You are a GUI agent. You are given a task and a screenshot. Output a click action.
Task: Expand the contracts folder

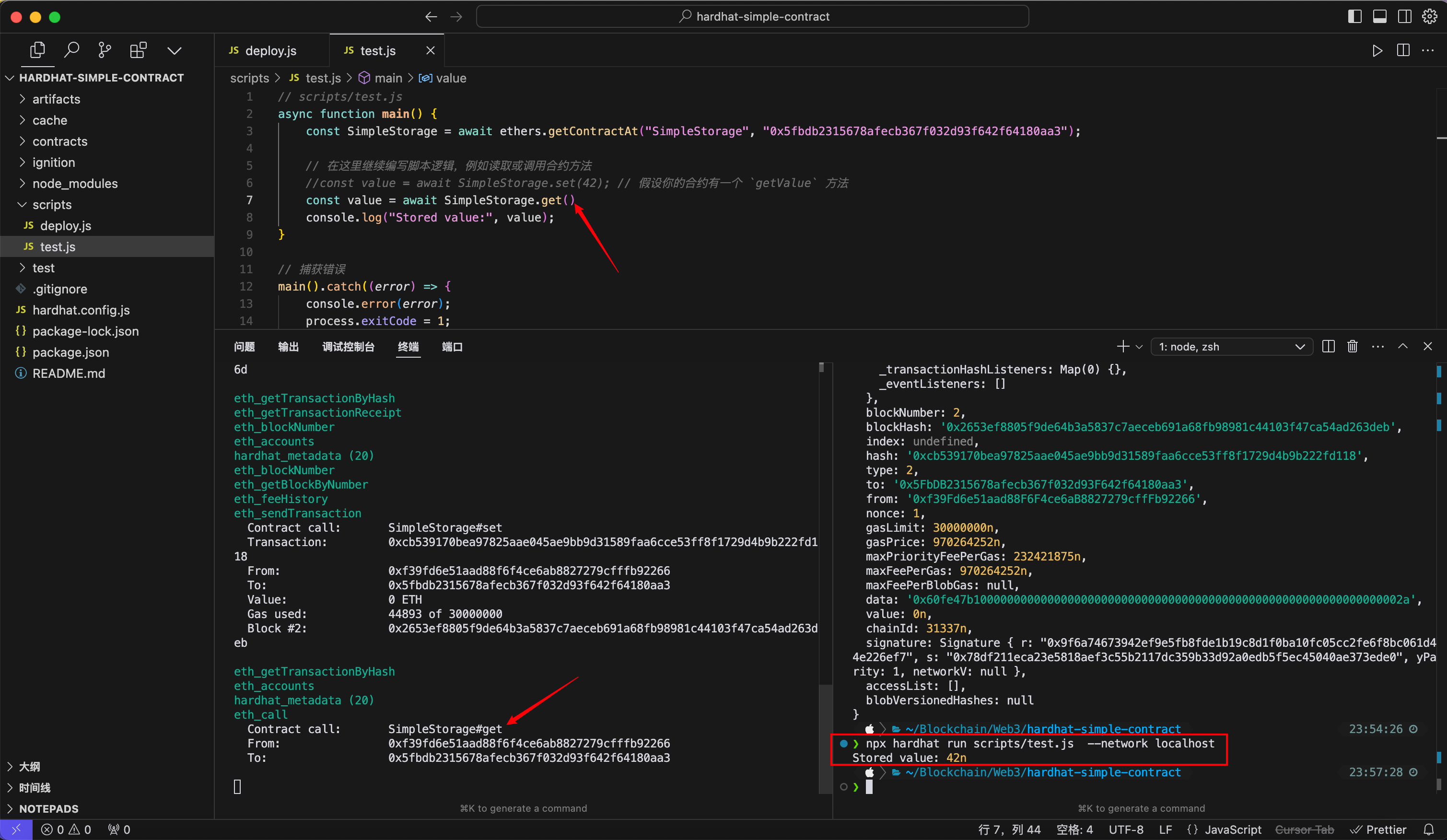click(60, 141)
